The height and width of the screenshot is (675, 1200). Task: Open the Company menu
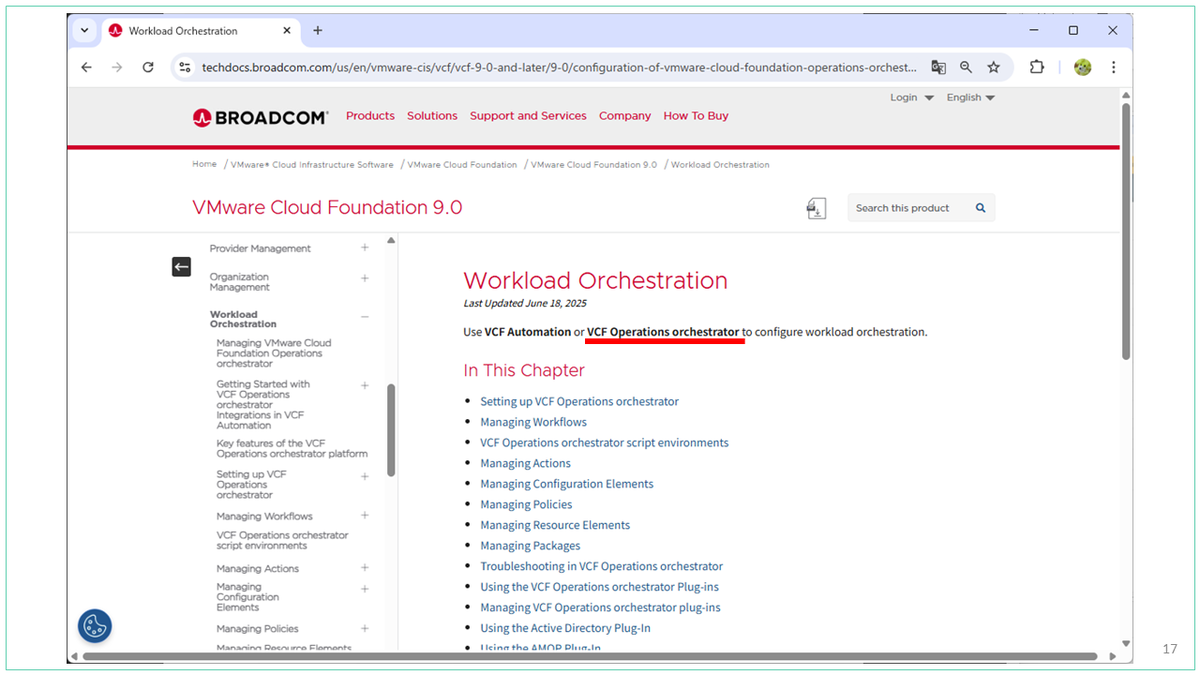pos(625,116)
